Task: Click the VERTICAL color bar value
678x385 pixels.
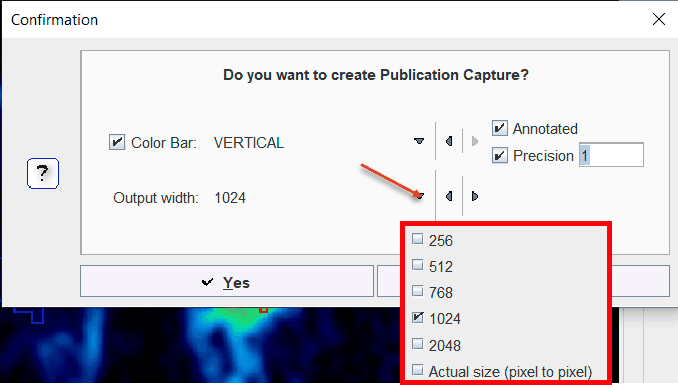Action: pyautogui.click(x=249, y=143)
